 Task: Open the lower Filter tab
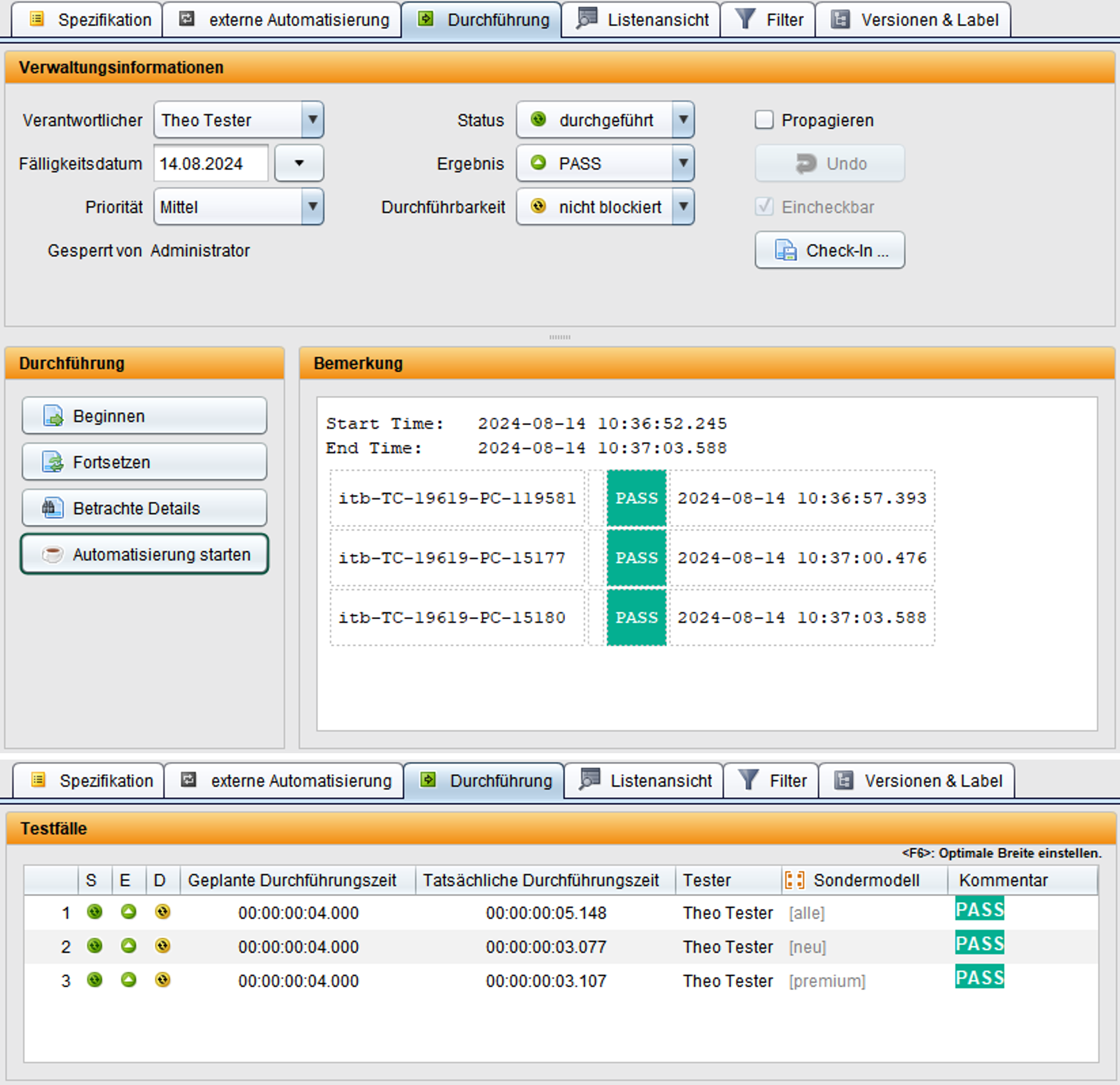click(771, 781)
